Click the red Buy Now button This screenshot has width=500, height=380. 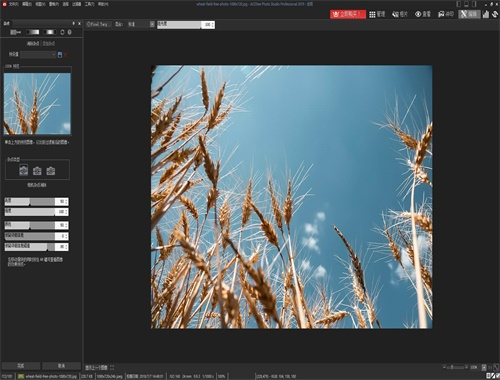click(348, 14)
